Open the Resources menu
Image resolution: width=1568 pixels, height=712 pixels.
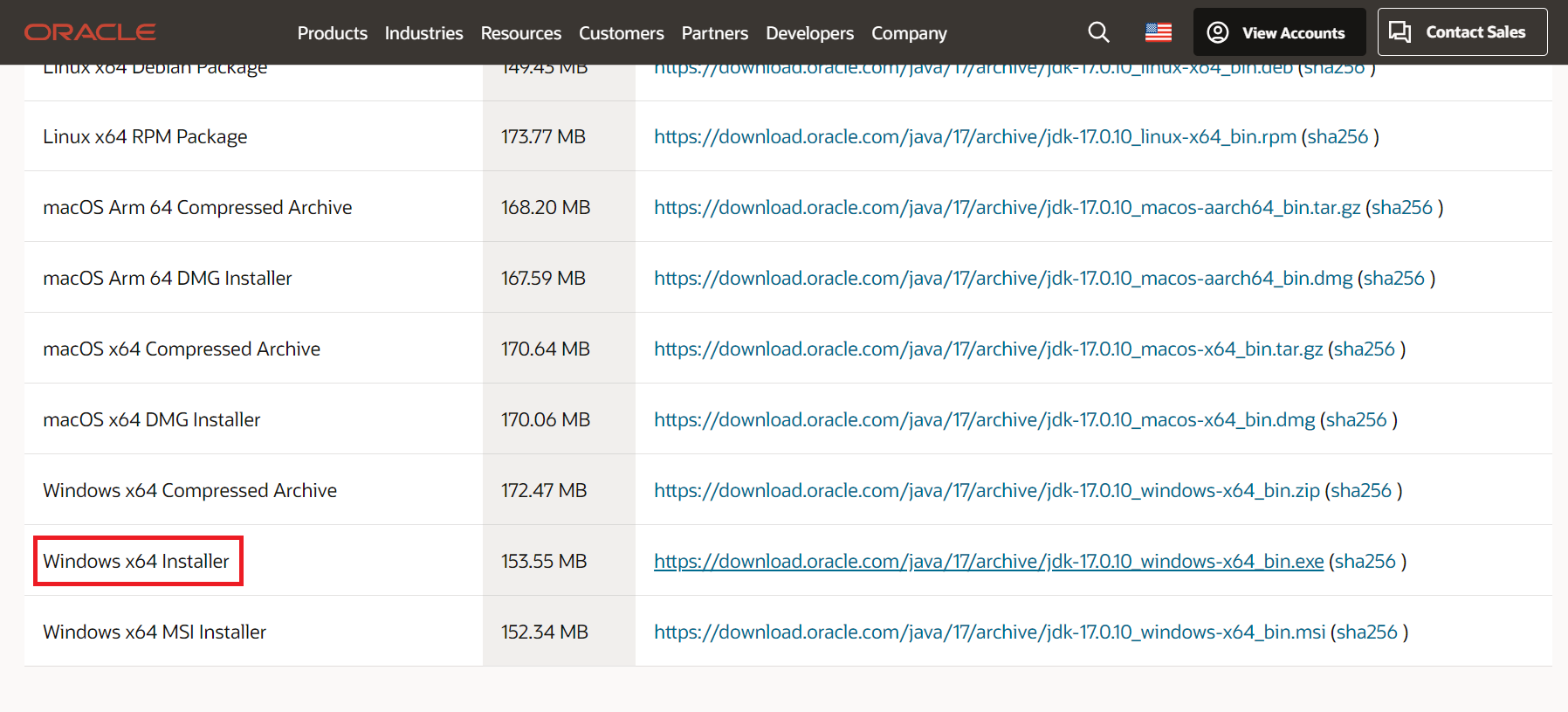[521, 33]
